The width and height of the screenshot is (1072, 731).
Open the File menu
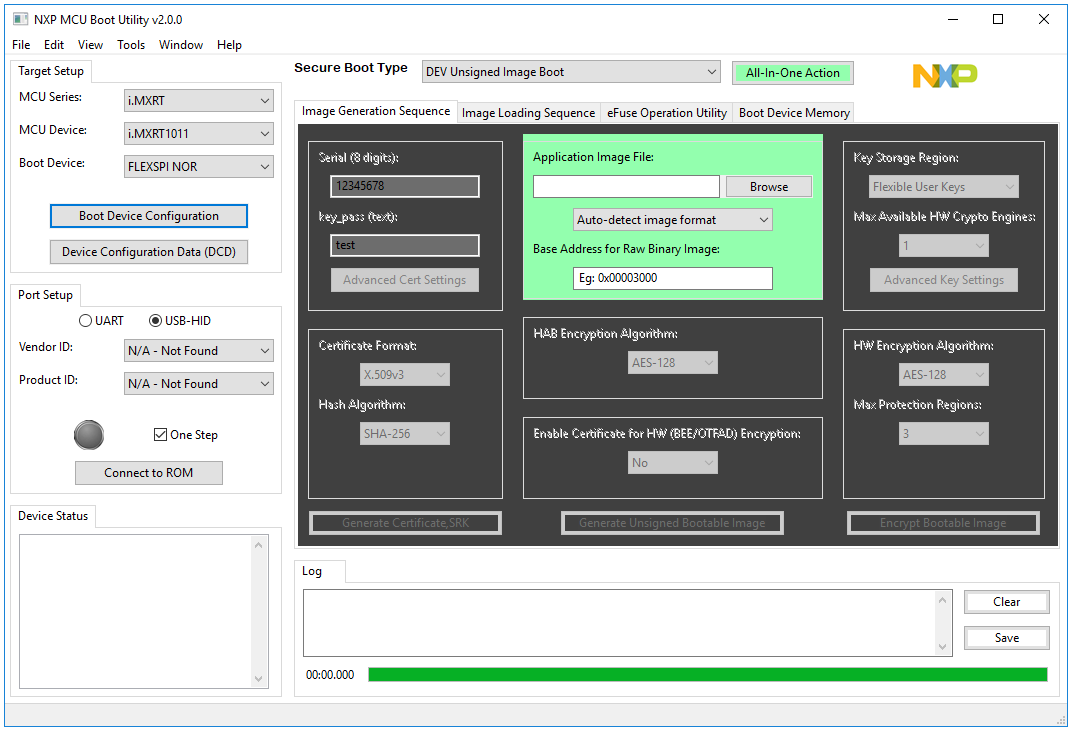[x=21, y=44]
